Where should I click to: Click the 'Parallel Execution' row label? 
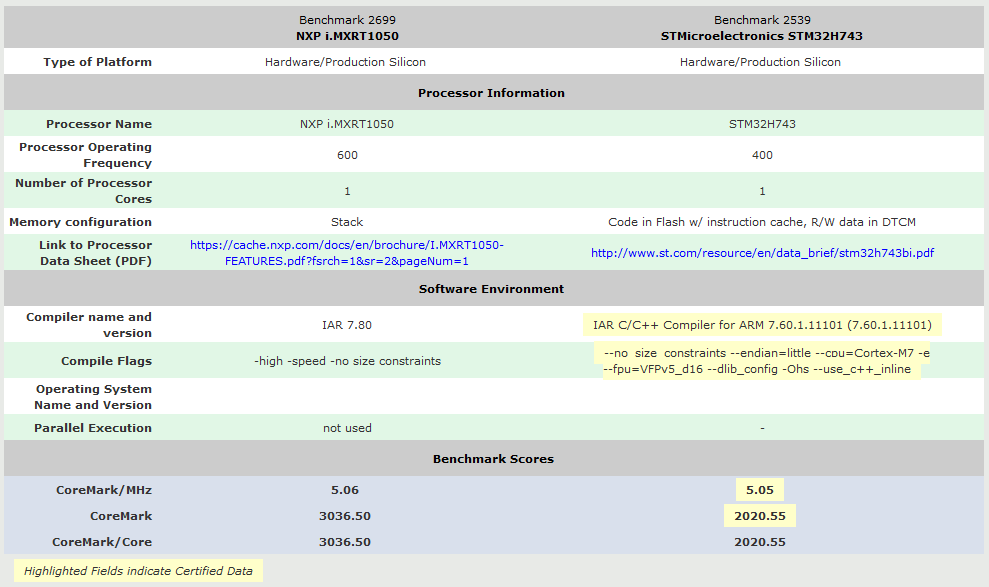[x=93, y=428]
